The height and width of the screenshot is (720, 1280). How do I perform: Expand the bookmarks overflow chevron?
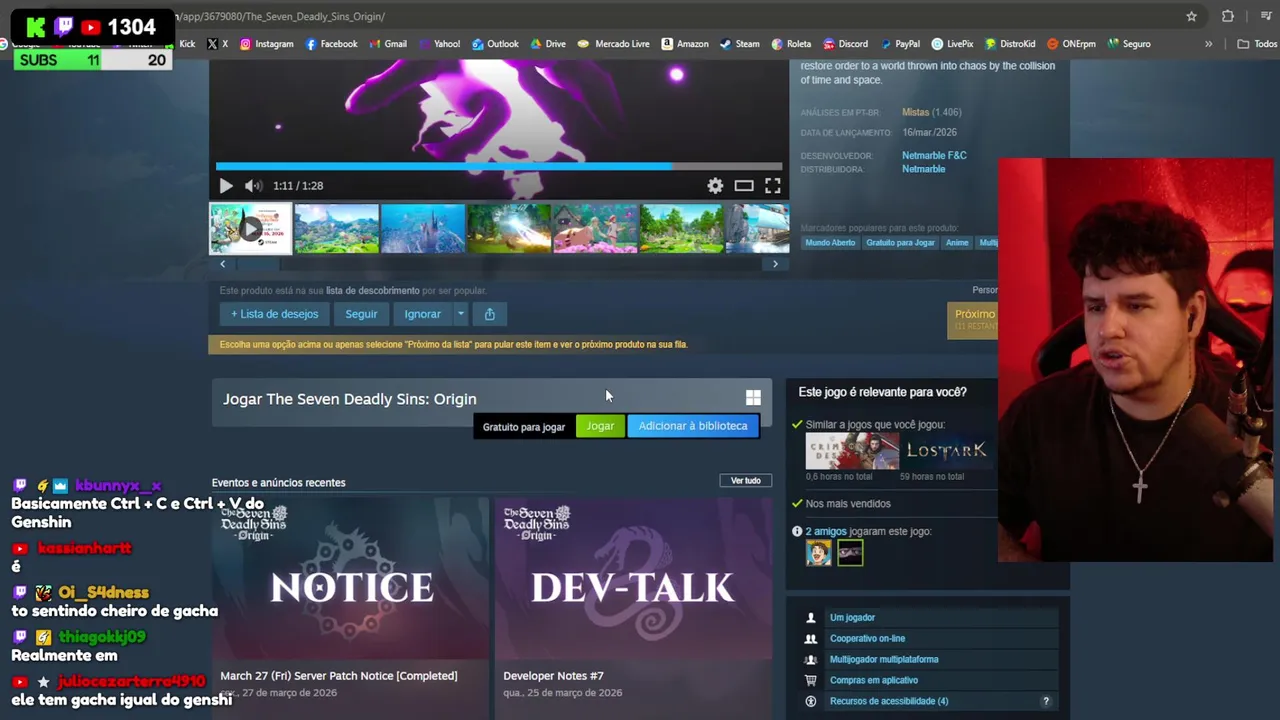(1208, 44)
